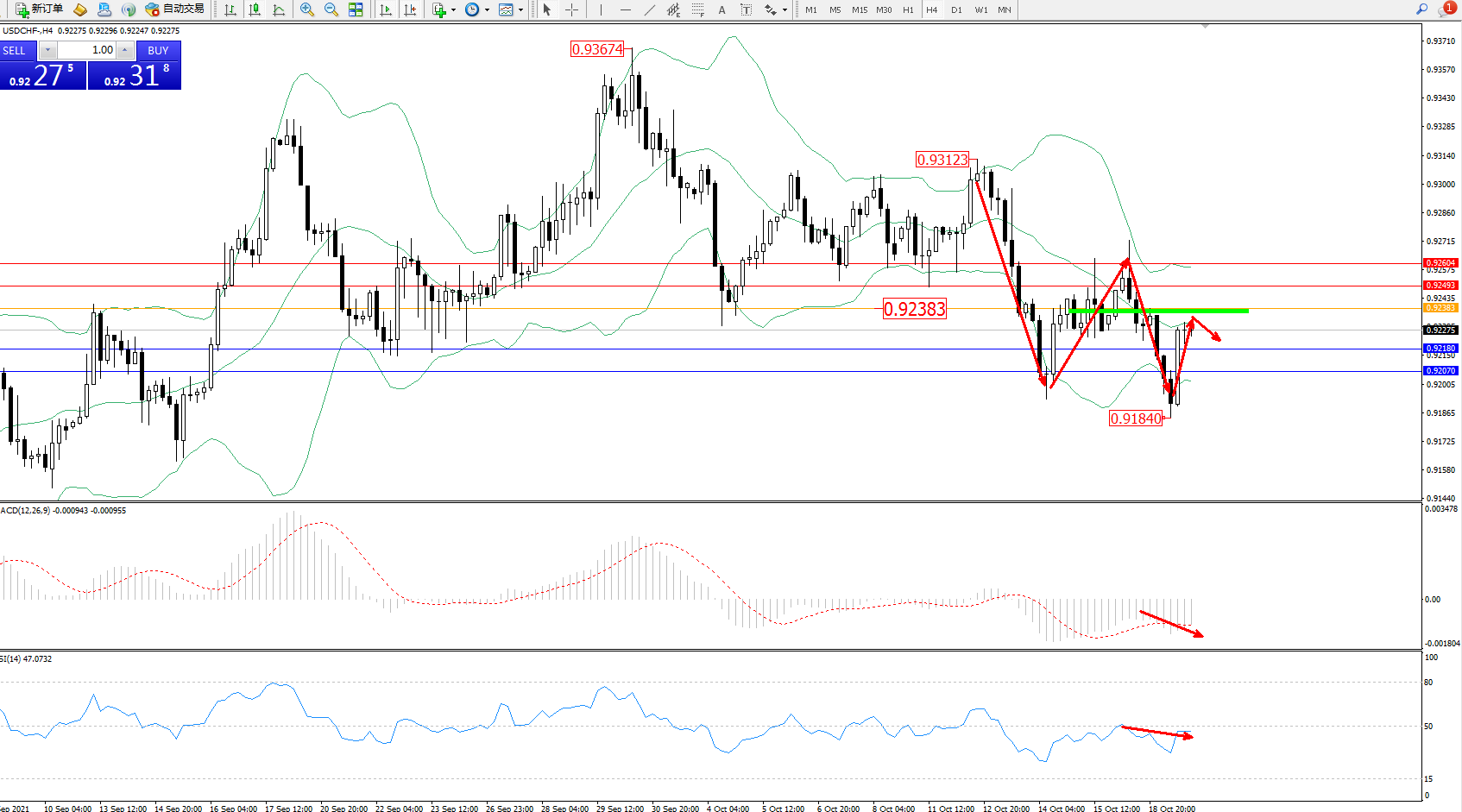This screenshot has width=1462, height=812.
Task: Zoom out of the chart
Action: 331,9
